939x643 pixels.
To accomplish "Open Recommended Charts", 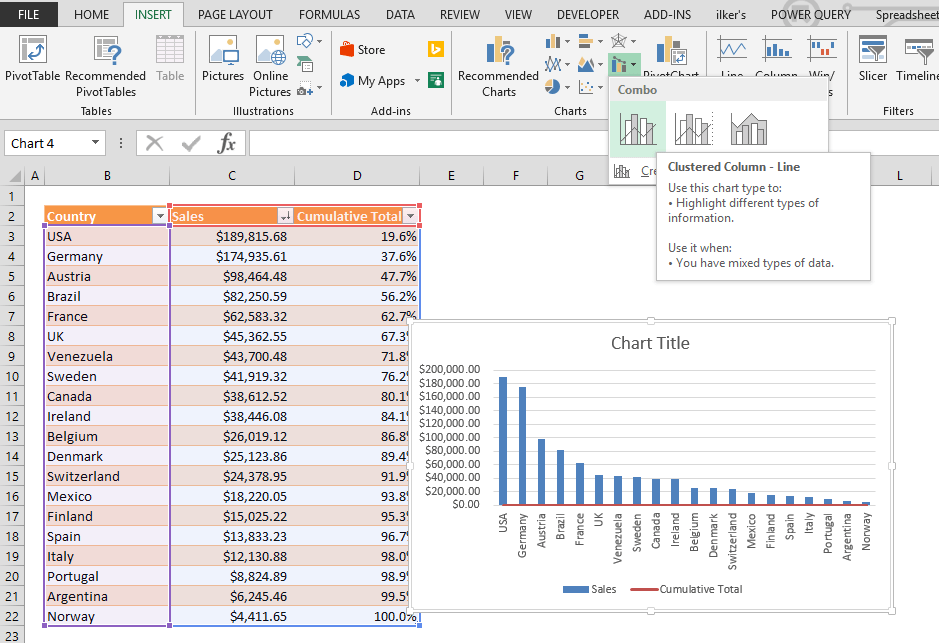I will point(498,66).
